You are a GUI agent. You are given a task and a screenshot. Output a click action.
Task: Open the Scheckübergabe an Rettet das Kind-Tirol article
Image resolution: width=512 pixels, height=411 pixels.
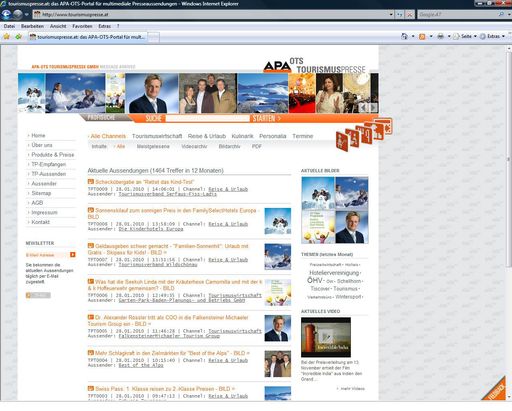pos(144,182)
